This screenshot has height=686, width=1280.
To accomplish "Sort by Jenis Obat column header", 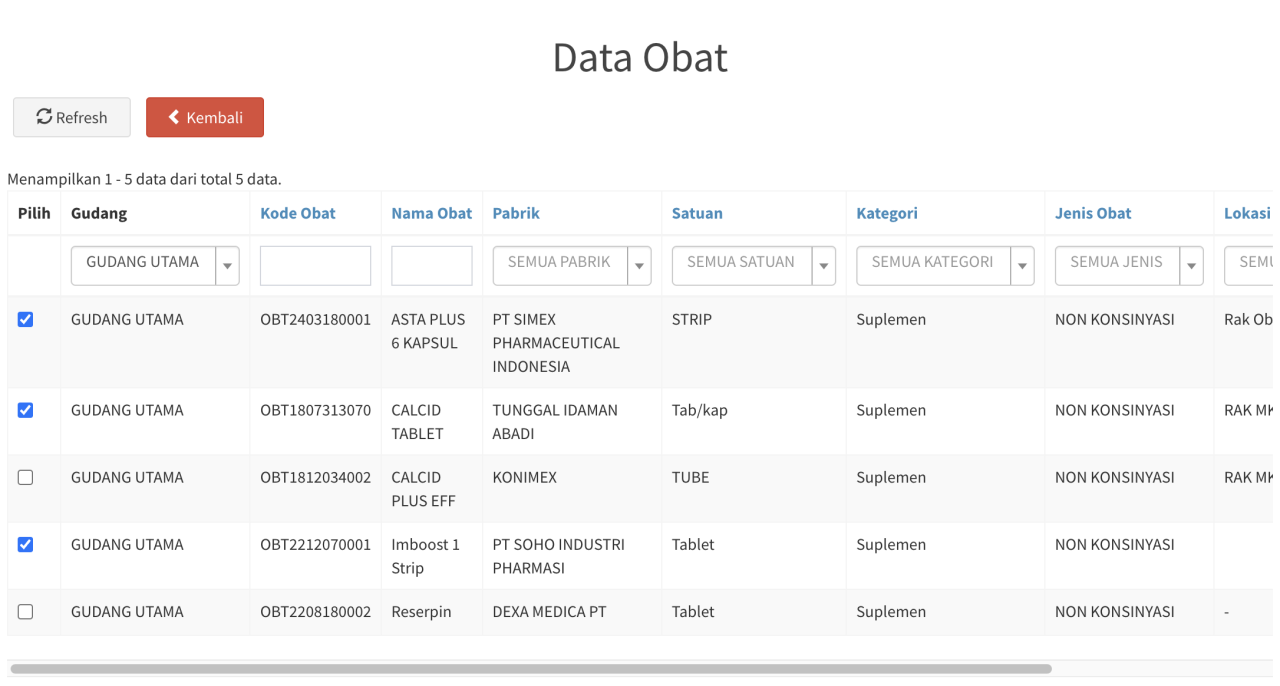I will (x=1093, y=213).
